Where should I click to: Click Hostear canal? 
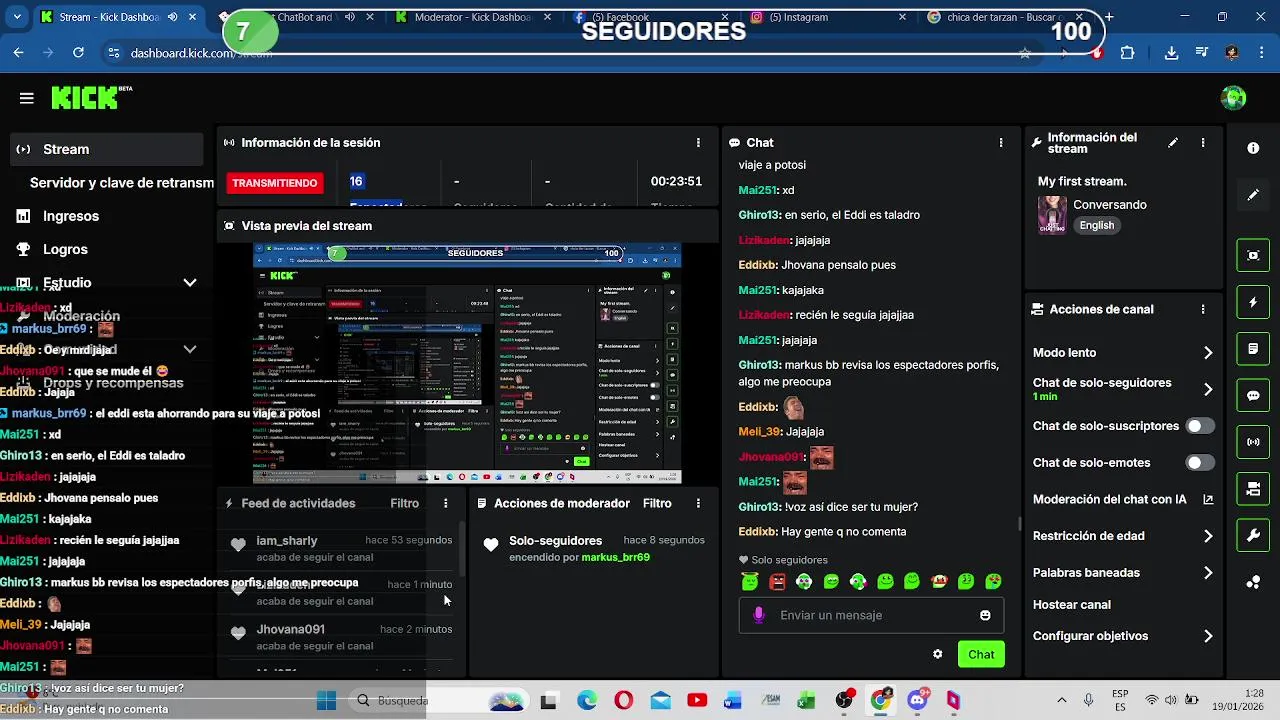click(1071, 605)
